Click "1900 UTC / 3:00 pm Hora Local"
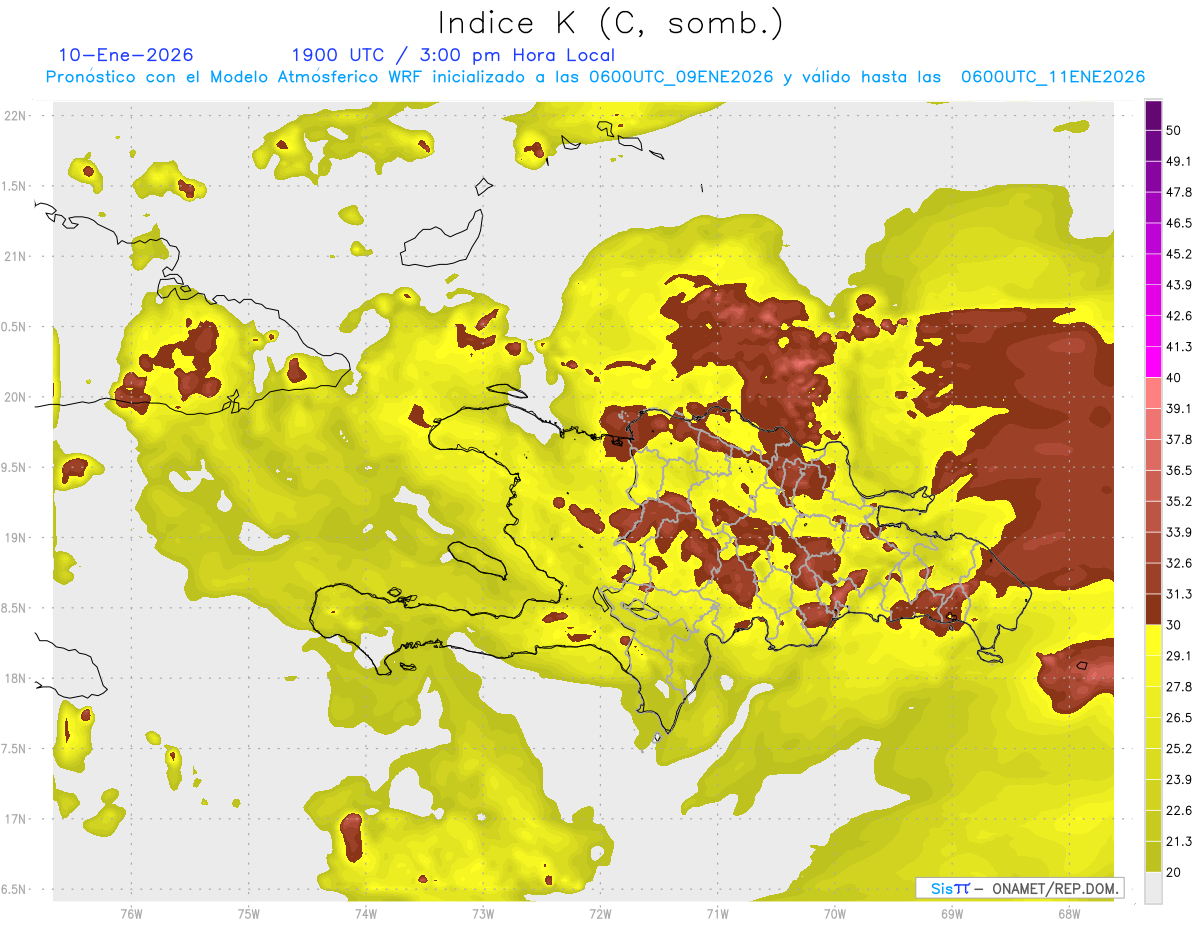The image size is (1200, 927). click(x=453, y=55)
